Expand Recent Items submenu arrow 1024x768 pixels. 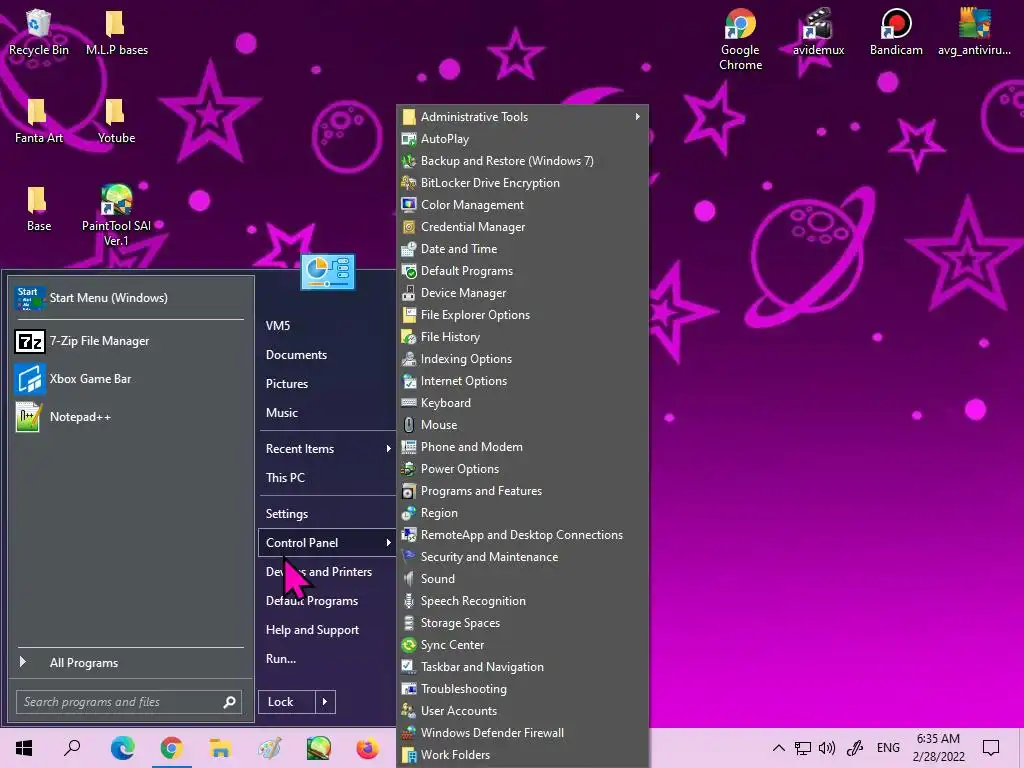click(388, 449)
